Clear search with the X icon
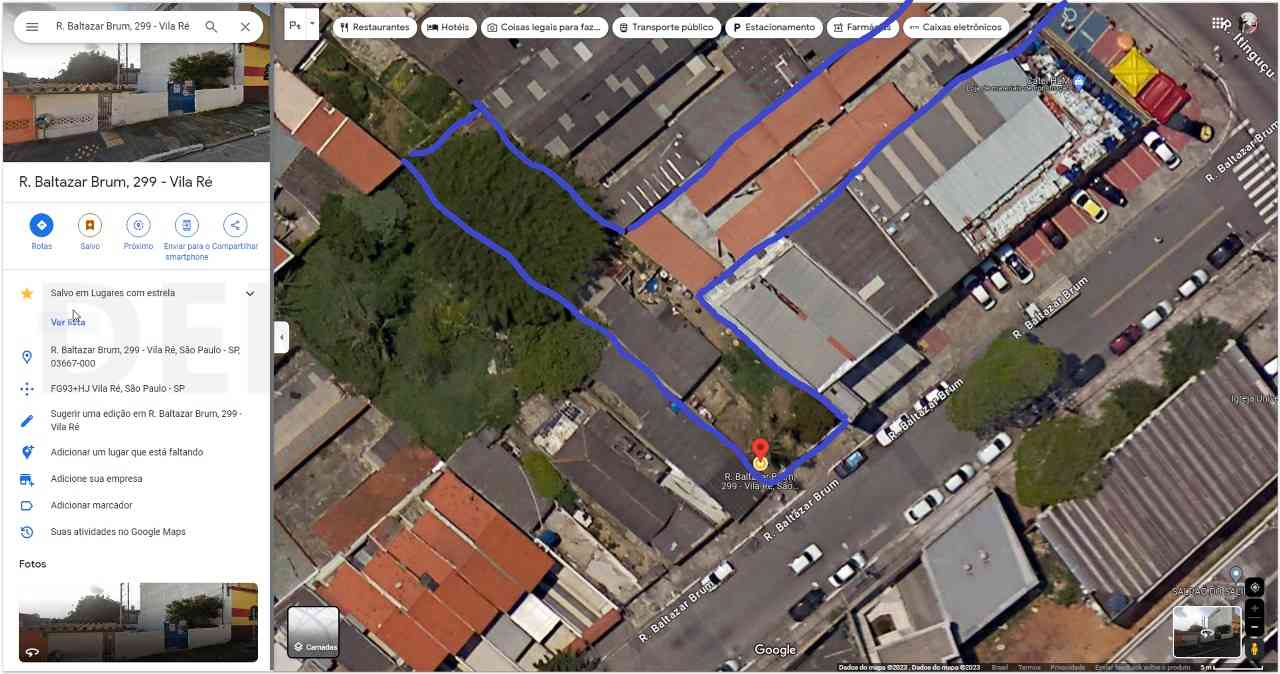1280x674 pixels. tap(245, 27)
